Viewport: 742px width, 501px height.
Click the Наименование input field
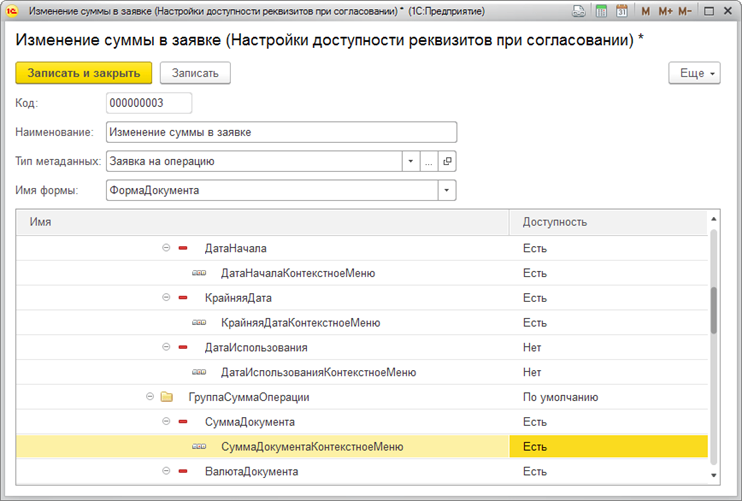point(280,132)
